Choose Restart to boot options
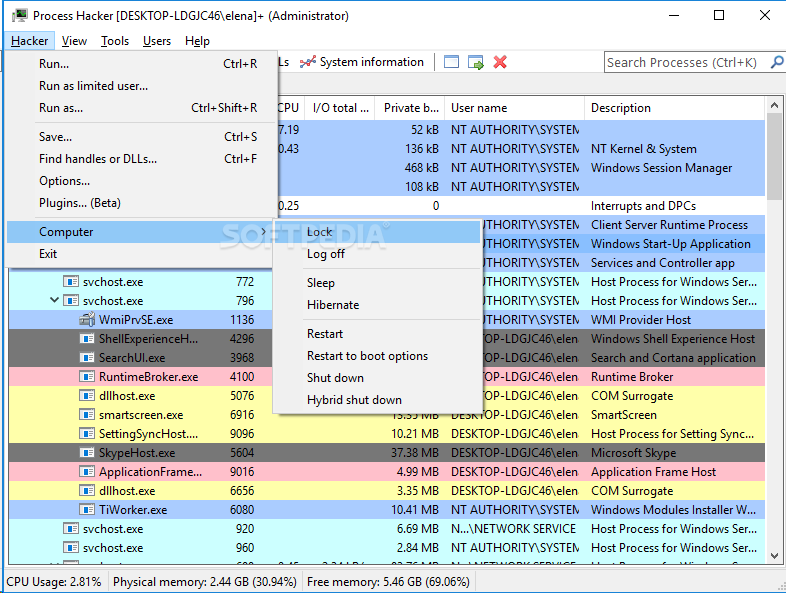 click(x=377, y=356)
